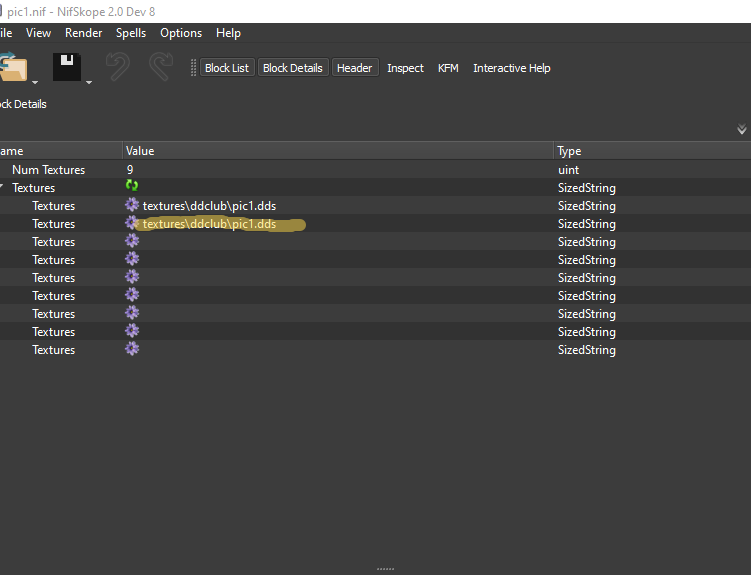Image resolution: width=751 pixels, height=575 pixels.
Task: Click the undo arrow icon
Action: point(118,68)
